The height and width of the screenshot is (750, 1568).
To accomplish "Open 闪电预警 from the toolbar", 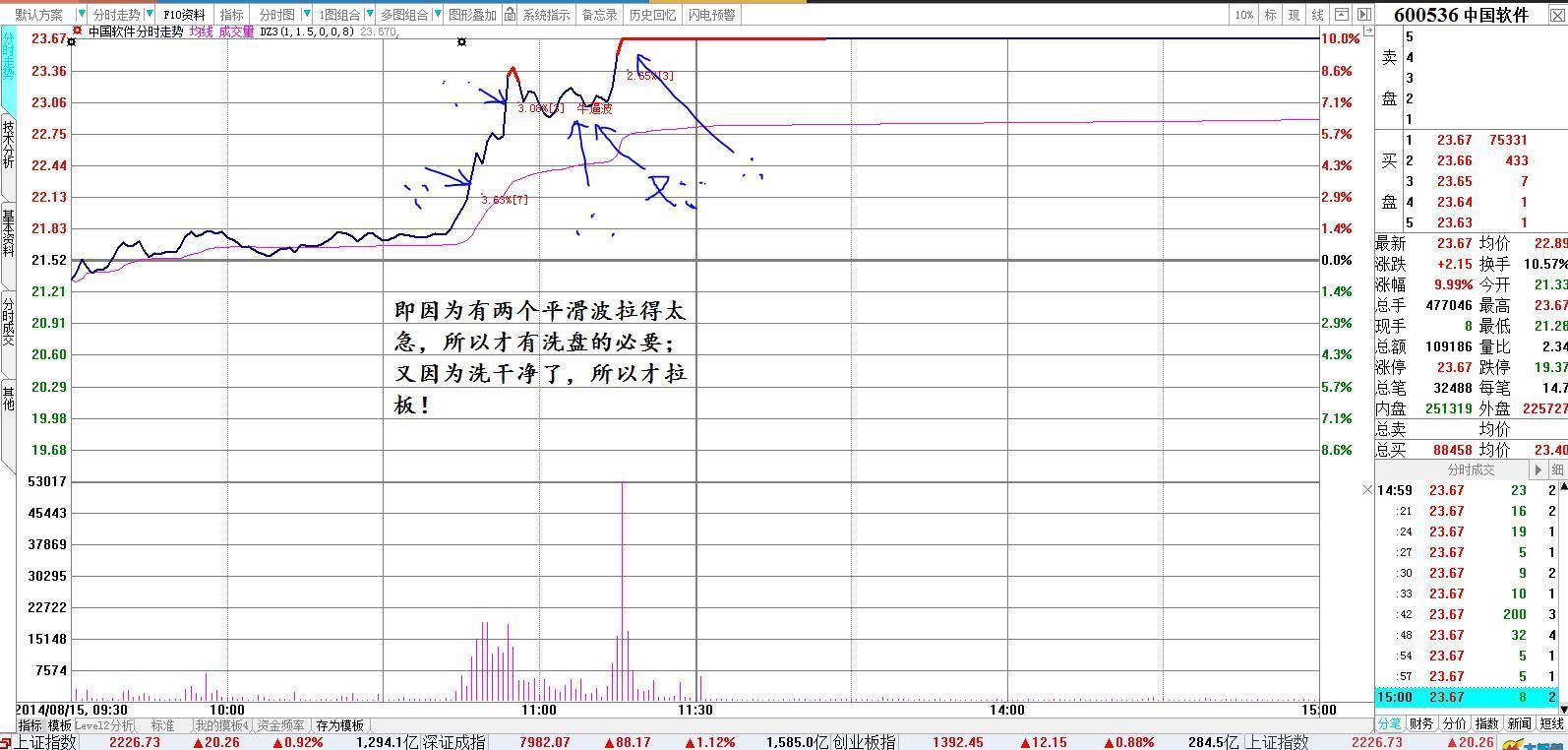I will (x=711, y=15).
